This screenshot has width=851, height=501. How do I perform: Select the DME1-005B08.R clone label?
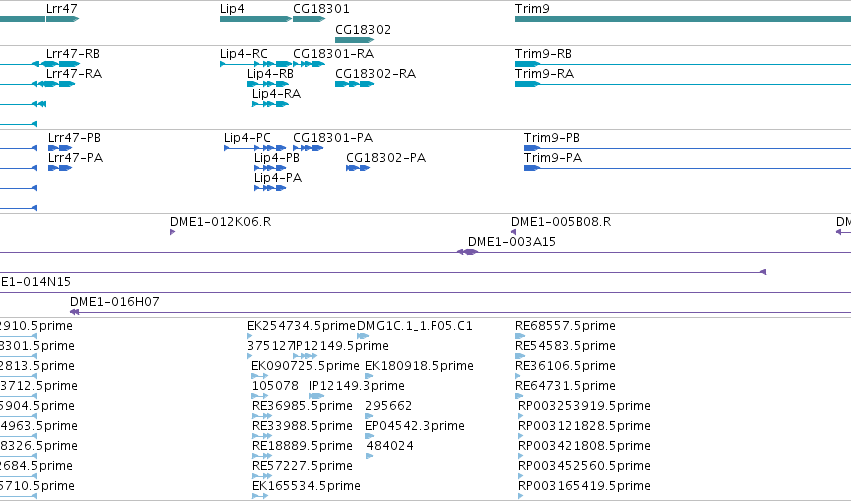(561, 222)
